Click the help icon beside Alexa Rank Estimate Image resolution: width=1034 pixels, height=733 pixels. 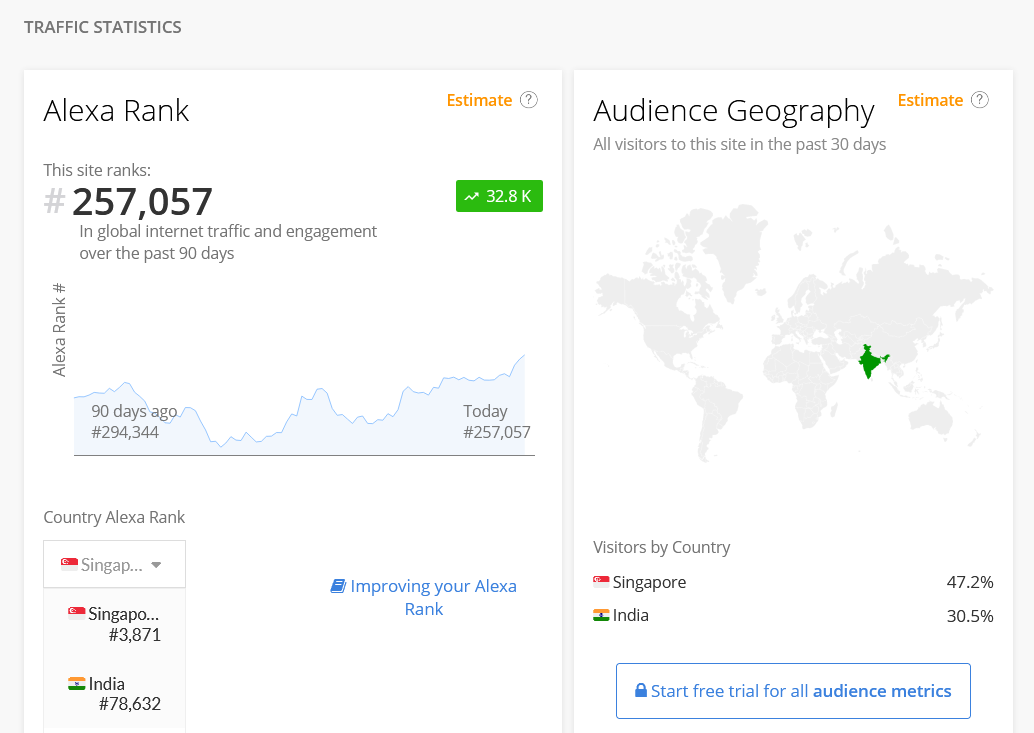[529, 100]
